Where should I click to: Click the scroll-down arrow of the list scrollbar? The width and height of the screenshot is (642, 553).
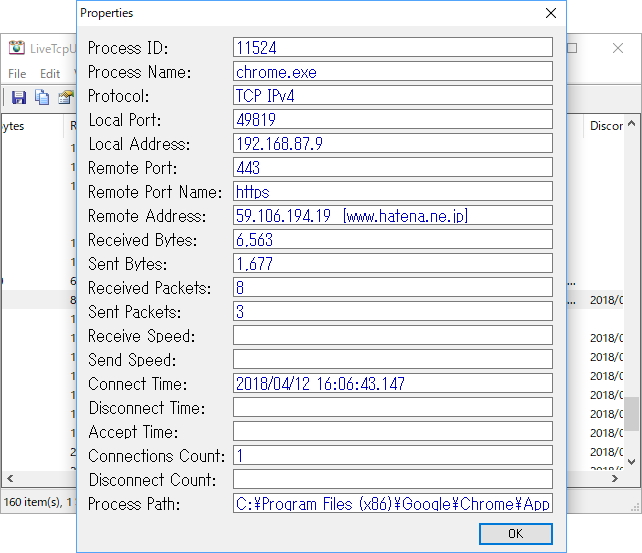click(632, 462)
